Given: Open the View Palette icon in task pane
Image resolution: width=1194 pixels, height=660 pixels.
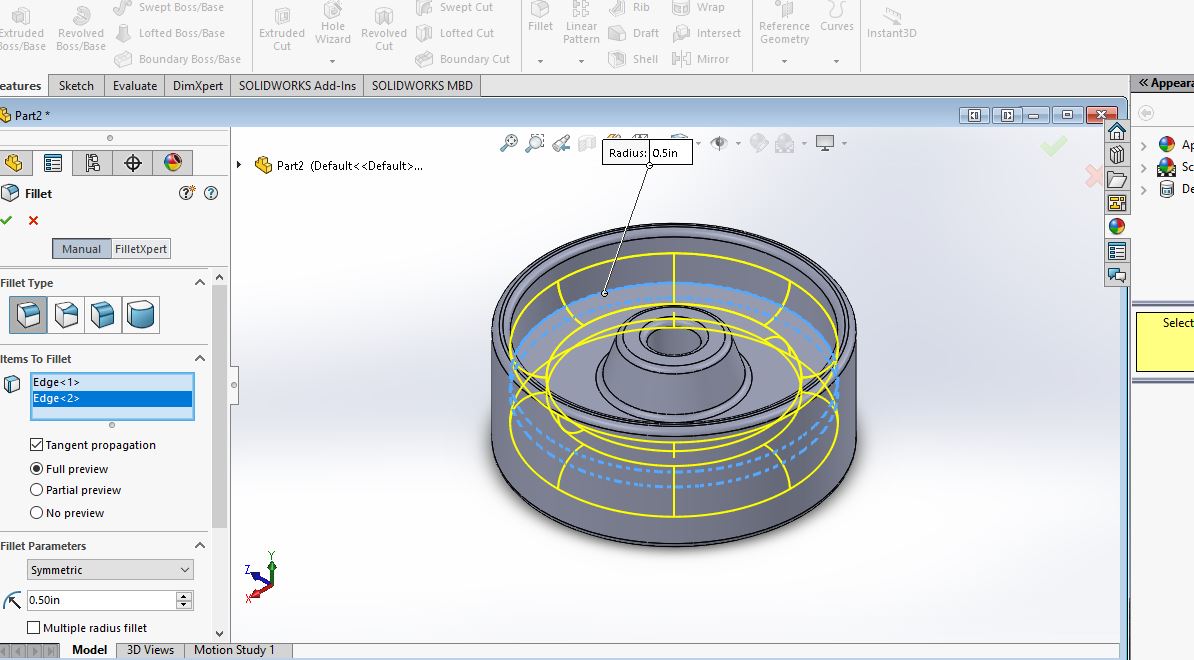Looking at the screenshot, I should click(1116, 203).
